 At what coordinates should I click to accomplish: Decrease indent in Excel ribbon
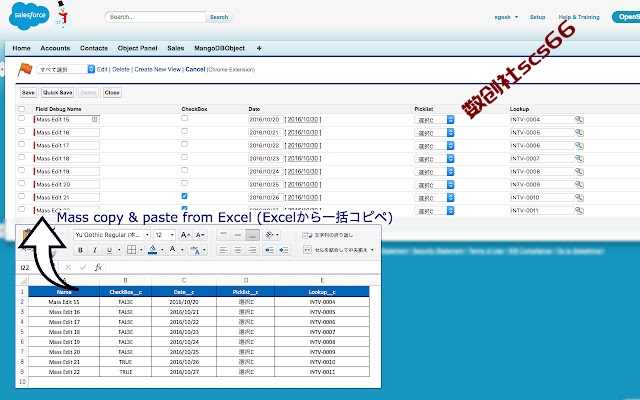(x=269, y=250)
